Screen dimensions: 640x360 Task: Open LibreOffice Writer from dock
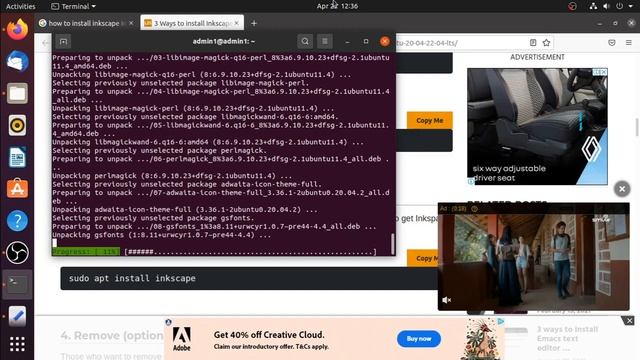[17, 157]
